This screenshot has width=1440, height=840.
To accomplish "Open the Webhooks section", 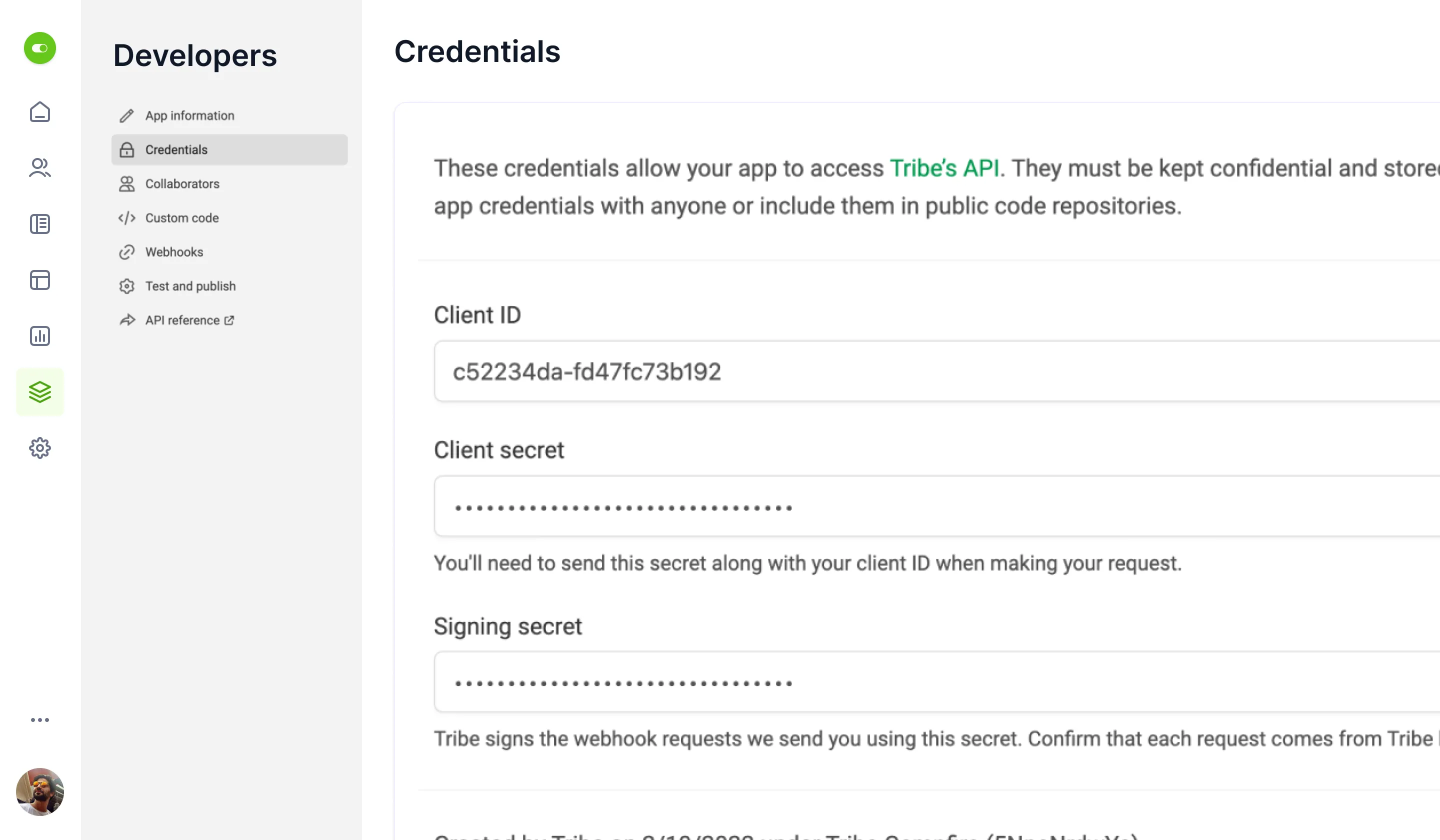I will coord(174,252).
